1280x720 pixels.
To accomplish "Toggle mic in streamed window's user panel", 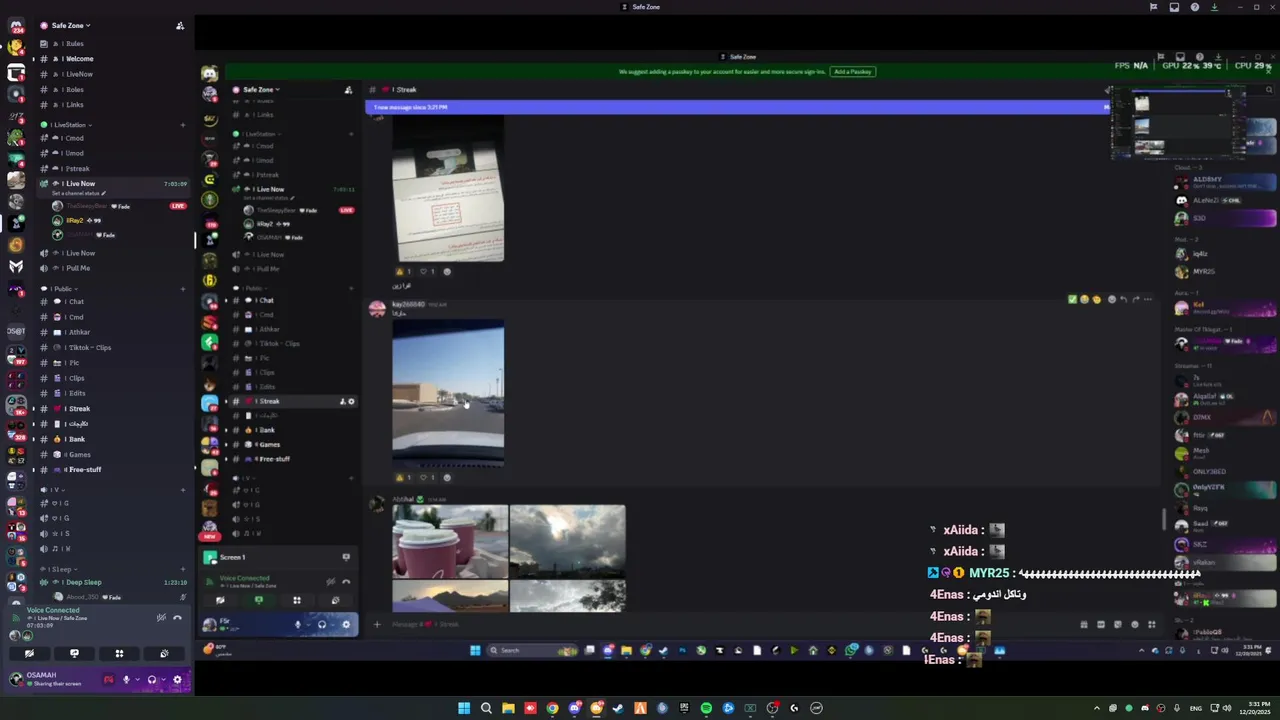I will pos(297,625).
